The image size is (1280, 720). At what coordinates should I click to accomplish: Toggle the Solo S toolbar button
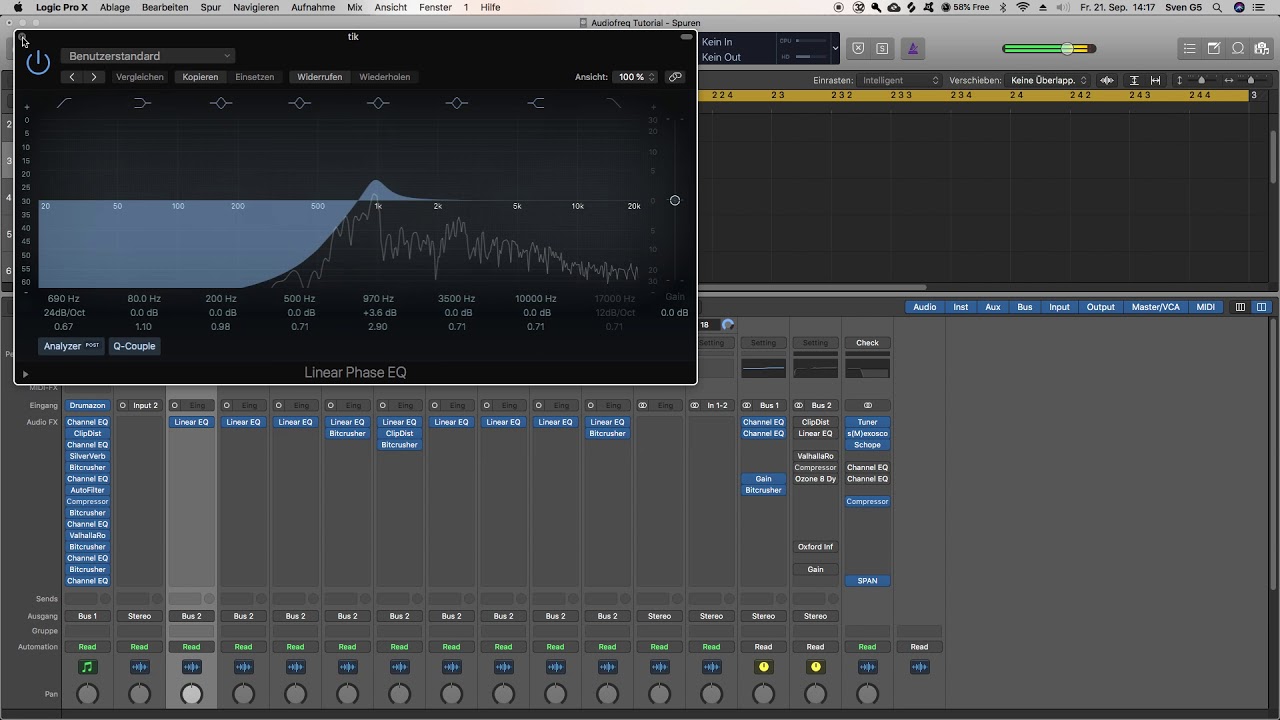coord(882,48)
